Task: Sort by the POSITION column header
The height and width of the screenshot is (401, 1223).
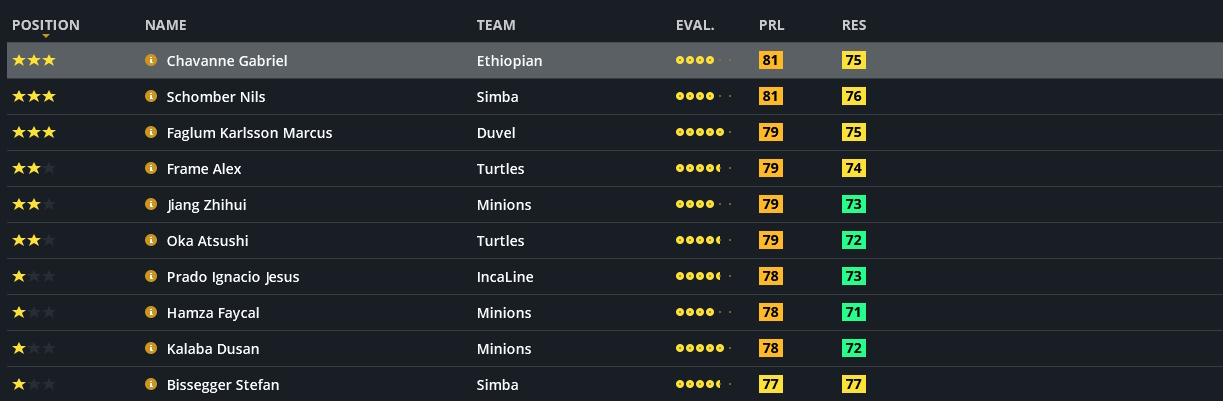Action: 46,25
